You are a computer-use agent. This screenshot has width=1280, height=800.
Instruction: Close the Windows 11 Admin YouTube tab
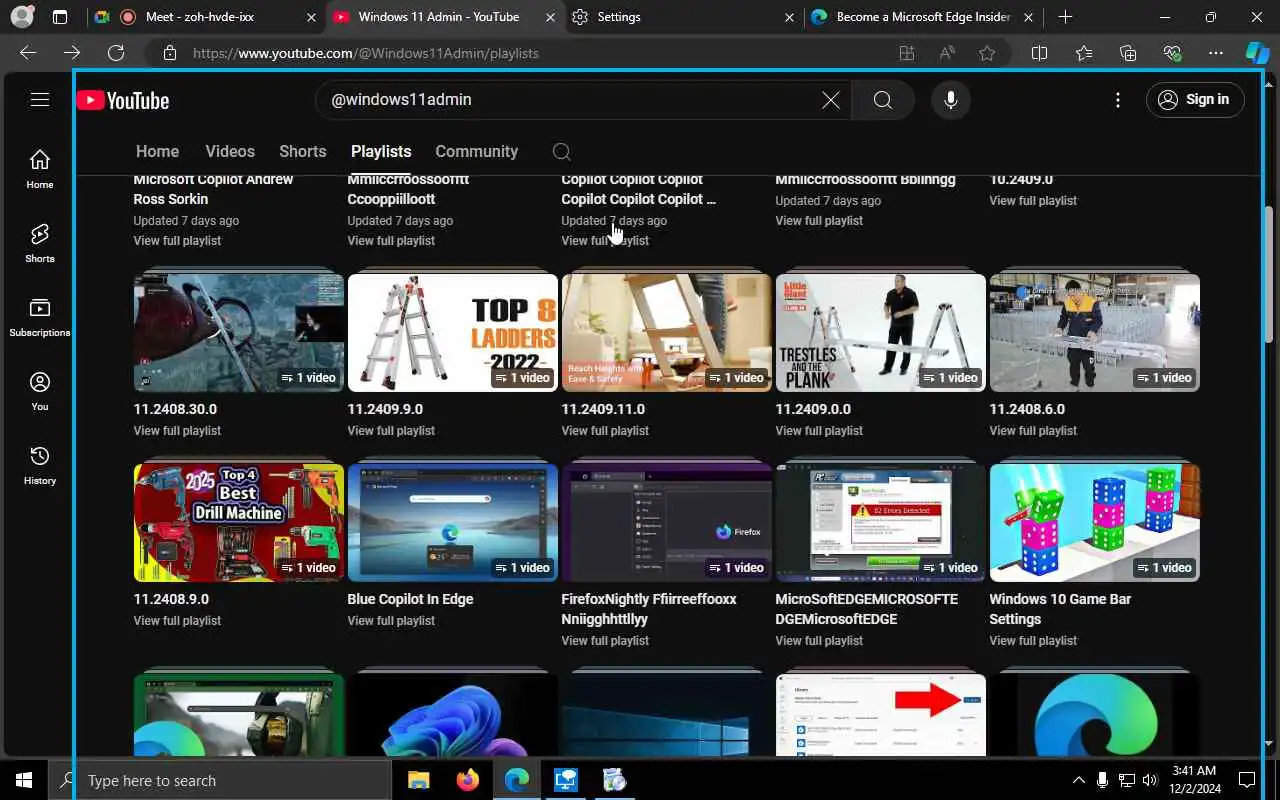click(550, 17)
